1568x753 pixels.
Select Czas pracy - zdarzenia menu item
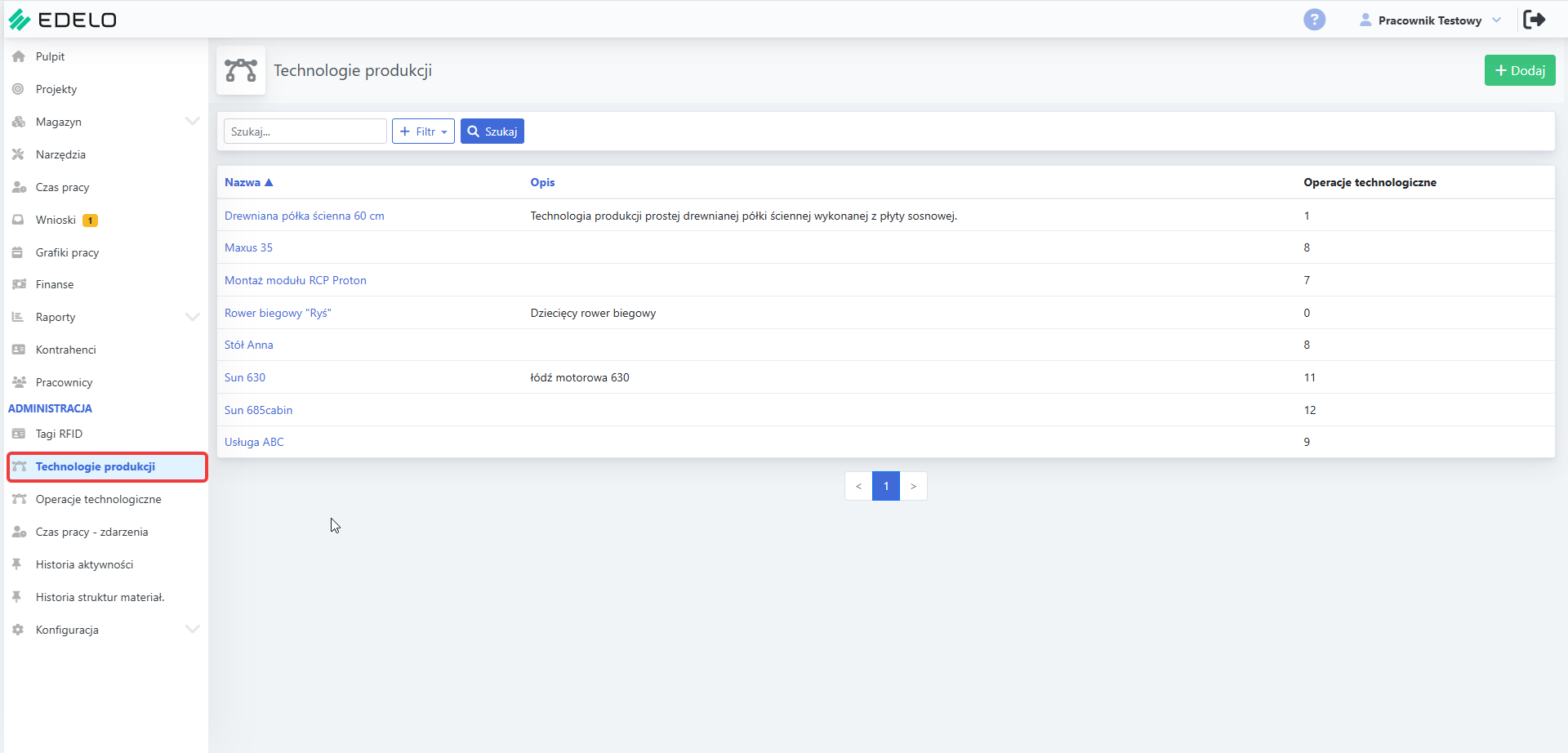(91, 532)
